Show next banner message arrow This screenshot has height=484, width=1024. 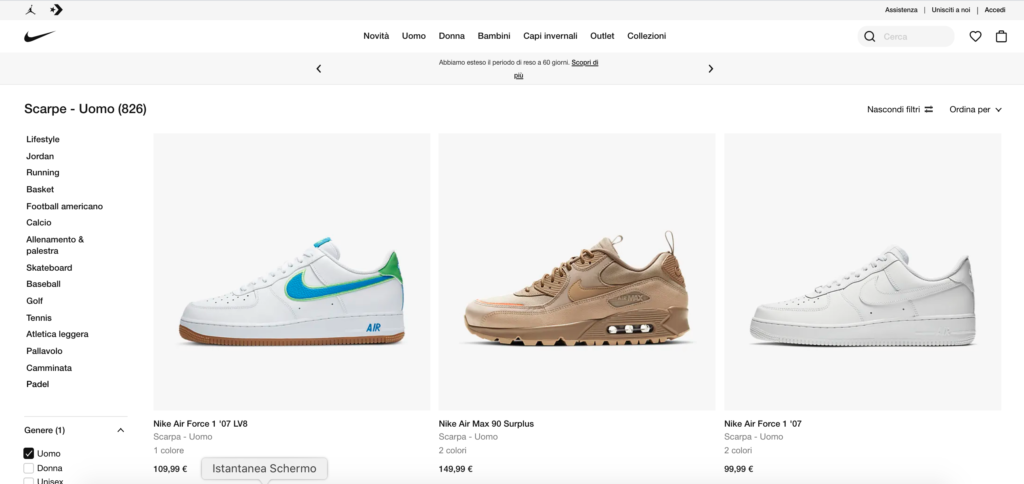pyautogui.click(x=711, y=69)
